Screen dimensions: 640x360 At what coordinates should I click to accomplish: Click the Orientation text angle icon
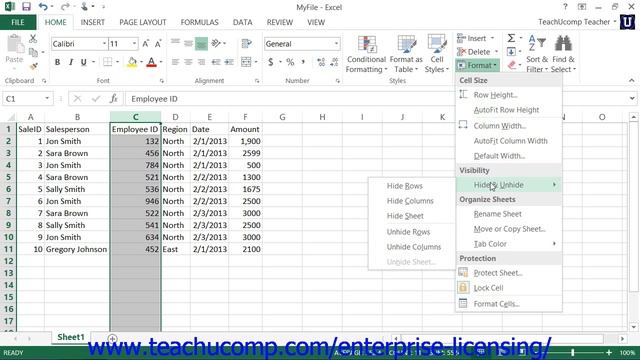click(x=216, y=43)
